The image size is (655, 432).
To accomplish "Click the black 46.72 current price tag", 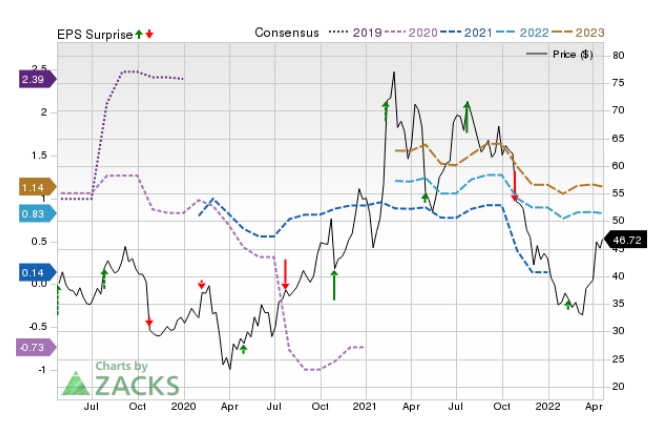I will coord(625,240).
